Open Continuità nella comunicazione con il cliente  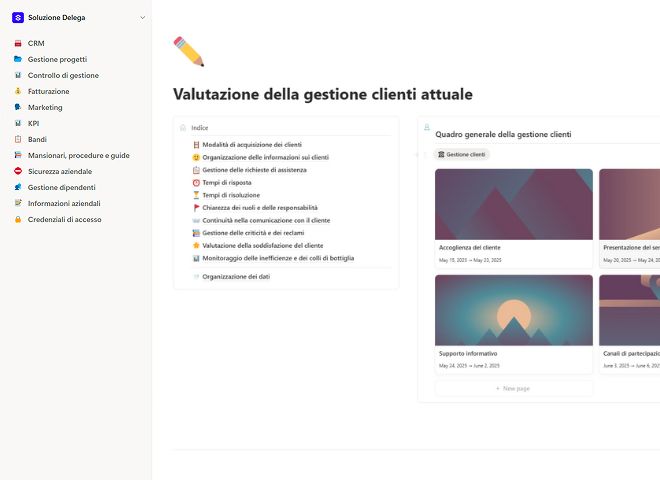click(x=266, y=220)
